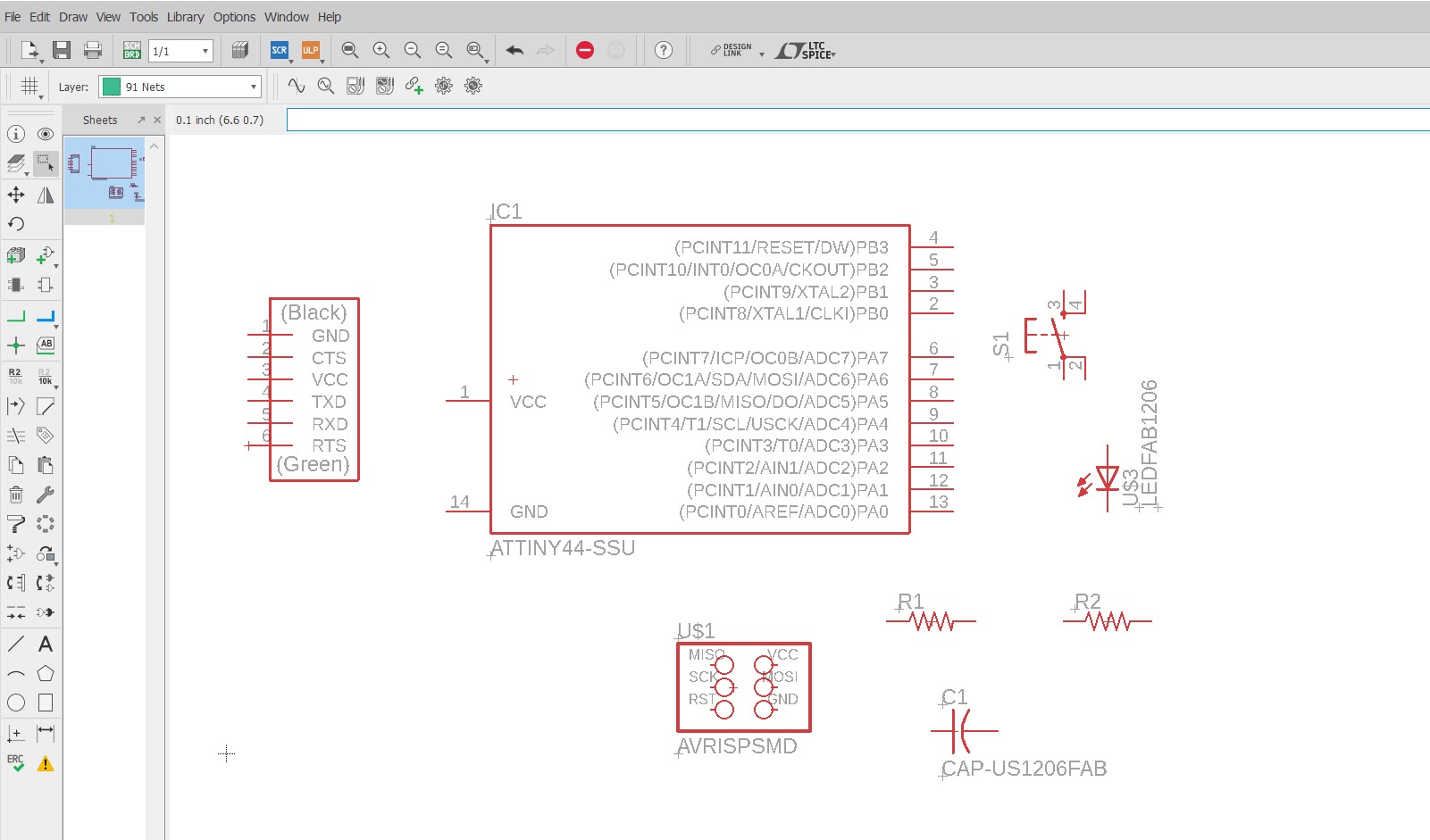
Task: Expand the ULP button dropdown
Action: tap(322, 62)
